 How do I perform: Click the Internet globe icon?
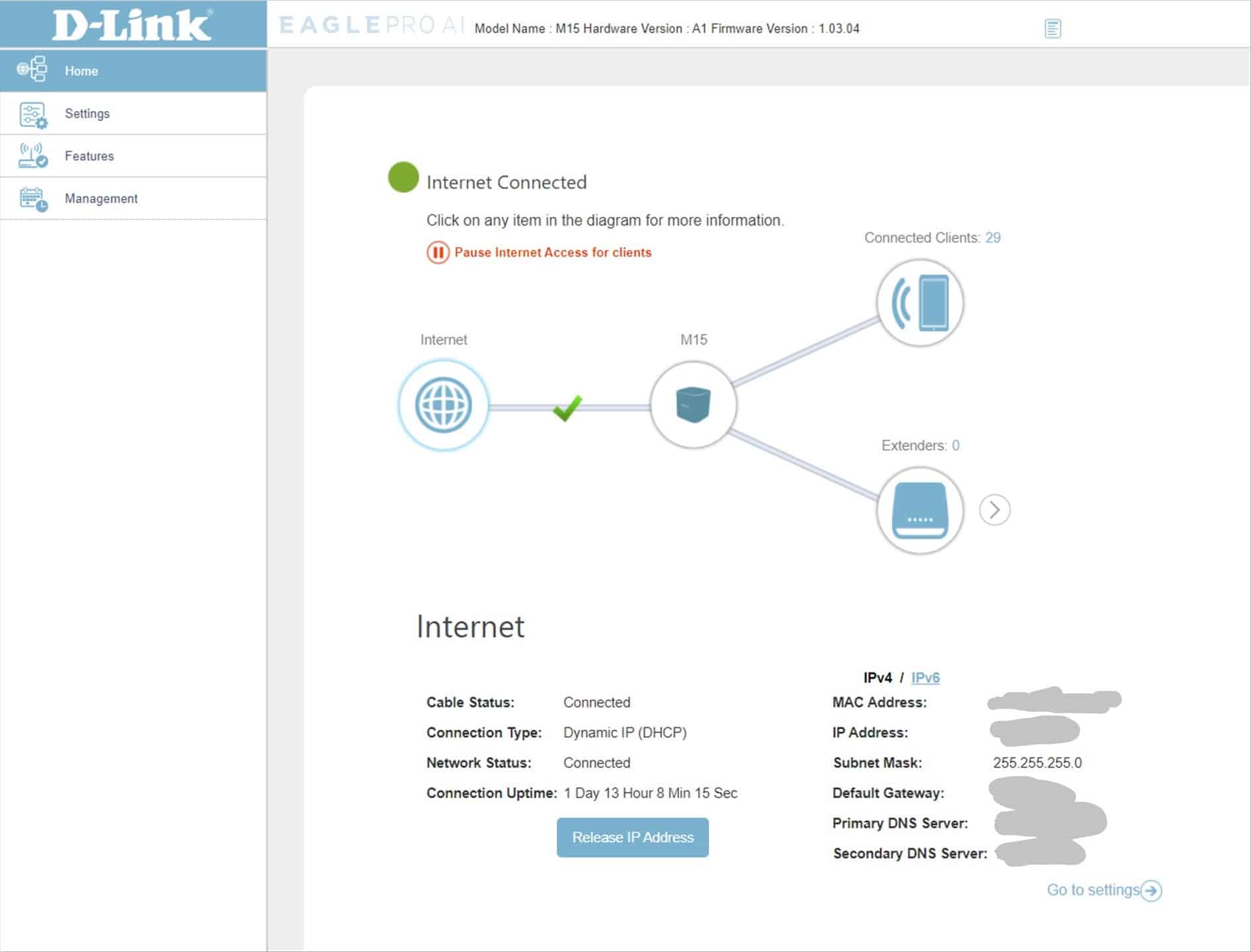[443, 405]
